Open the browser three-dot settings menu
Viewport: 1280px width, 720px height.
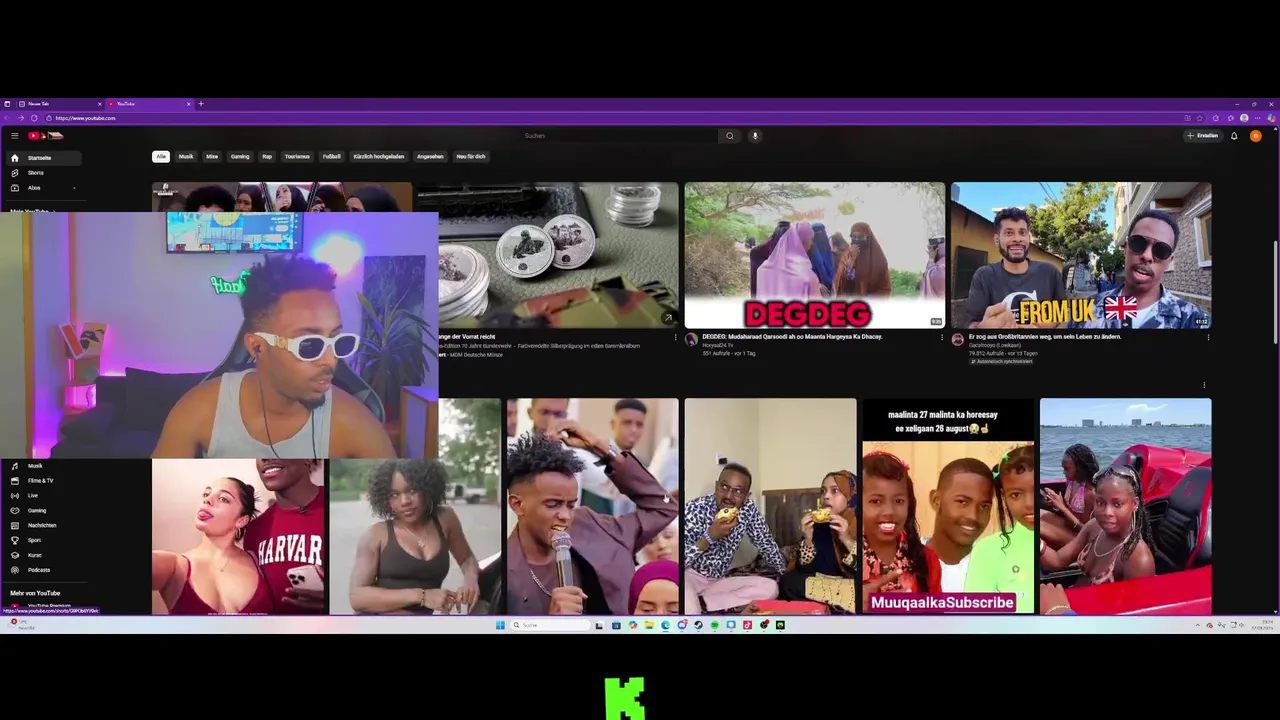point(1258,118)
